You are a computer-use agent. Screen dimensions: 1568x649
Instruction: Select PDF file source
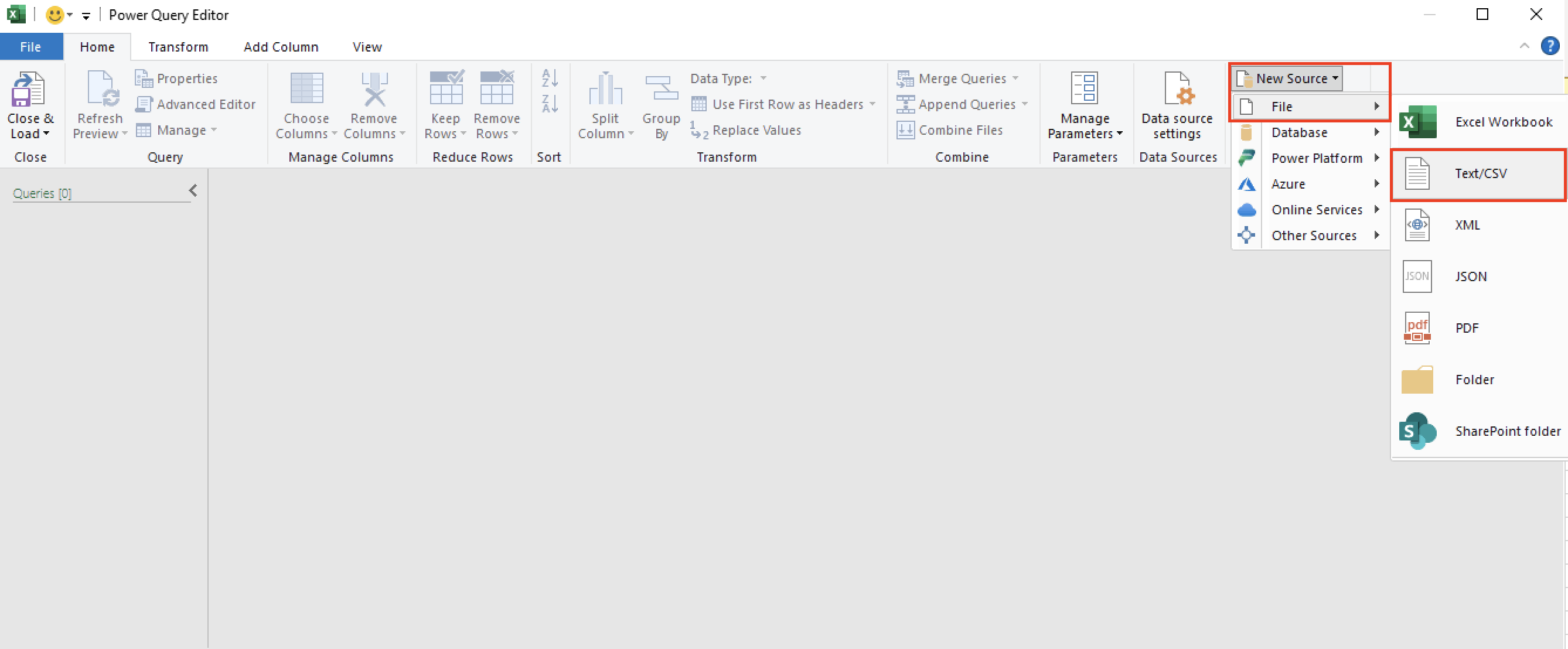(1479, 329)
